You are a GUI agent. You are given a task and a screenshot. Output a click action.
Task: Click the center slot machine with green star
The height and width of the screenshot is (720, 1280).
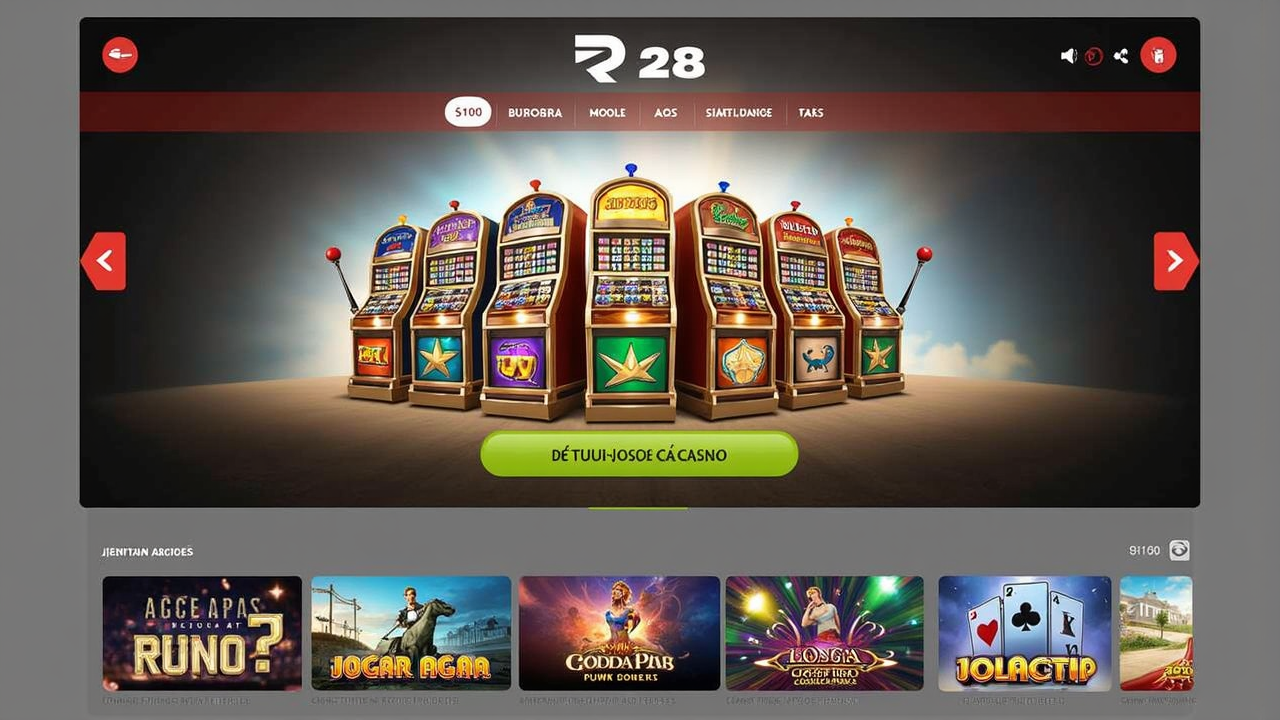coord(631,300)
